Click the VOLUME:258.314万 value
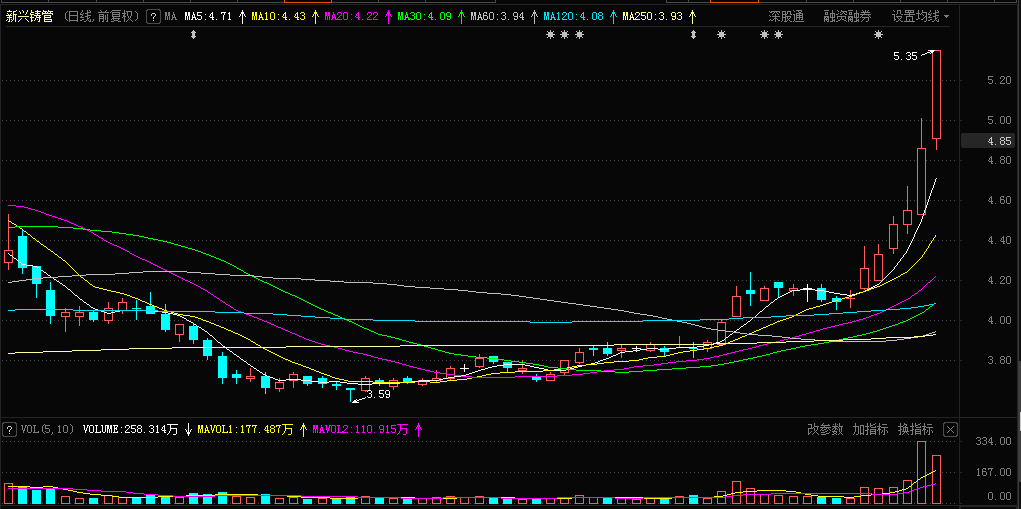This screenshot has width=1021, height=509. [x=130, y=430]
